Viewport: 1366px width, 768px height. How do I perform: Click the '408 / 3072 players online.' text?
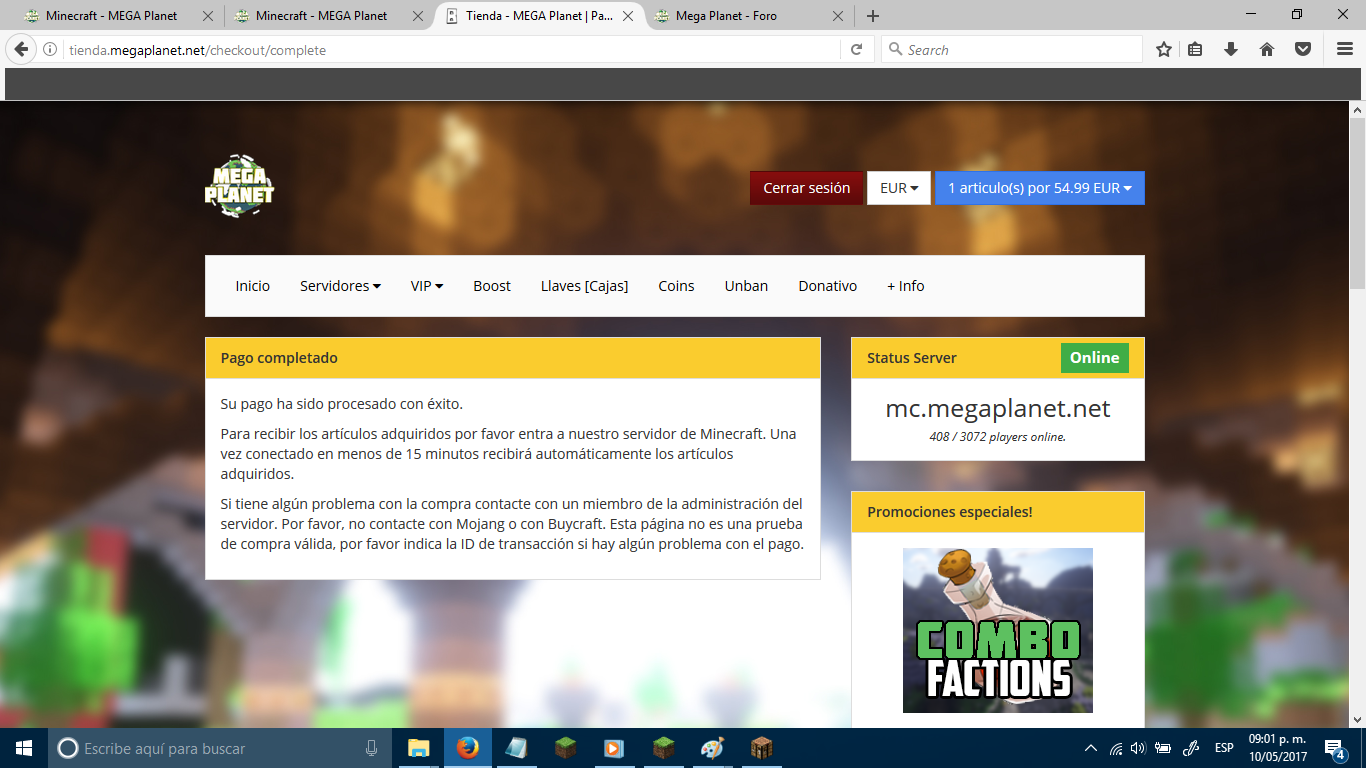[x=998, y=437]
